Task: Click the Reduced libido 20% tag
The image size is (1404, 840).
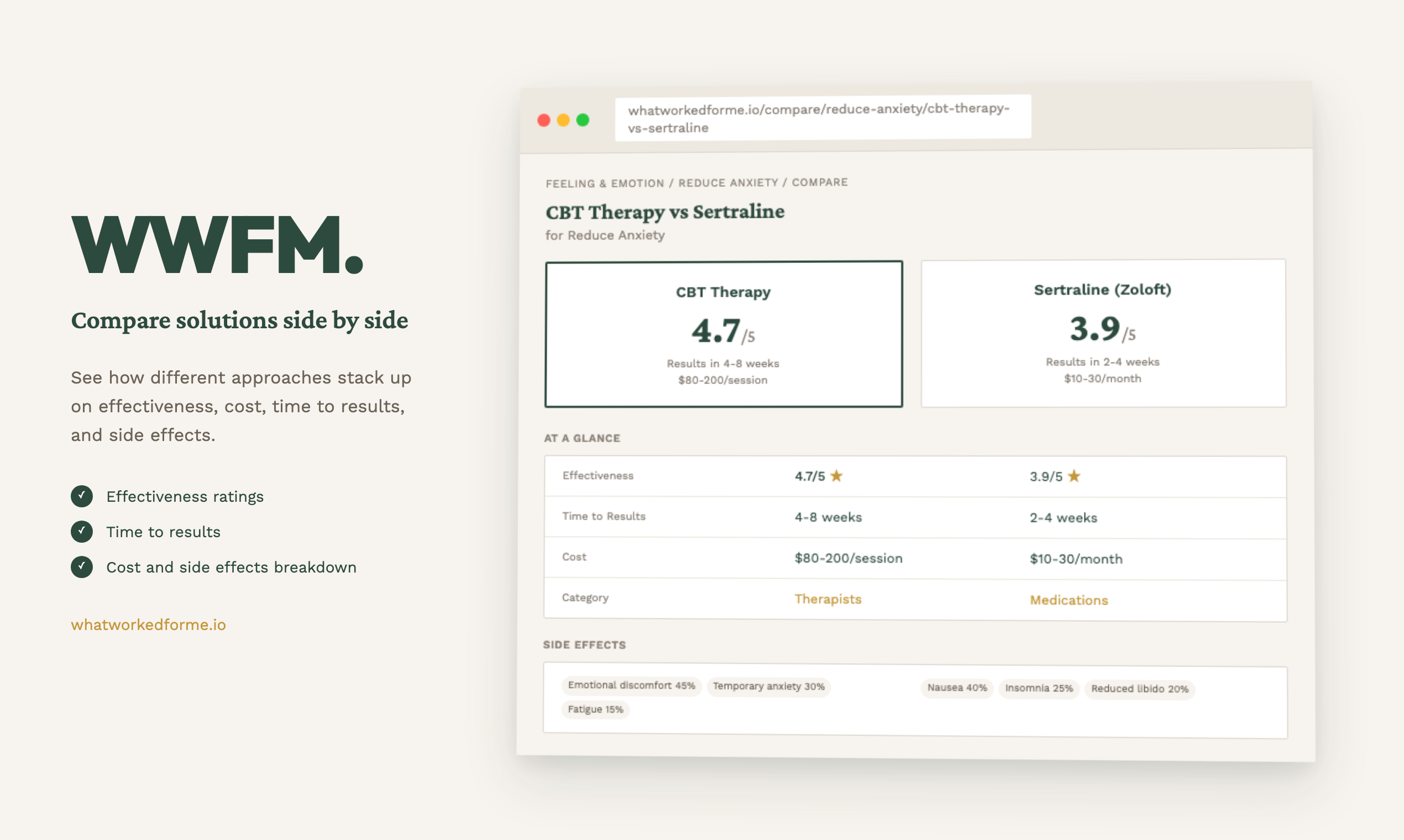Action: (x=1139, y=689)
